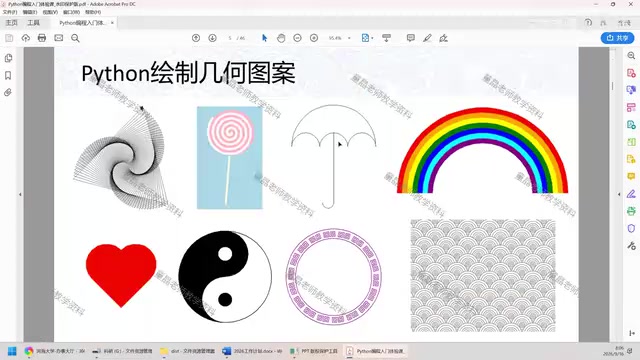
Task: Switch to the Chrome browser taskbar item
Action: 55,351
